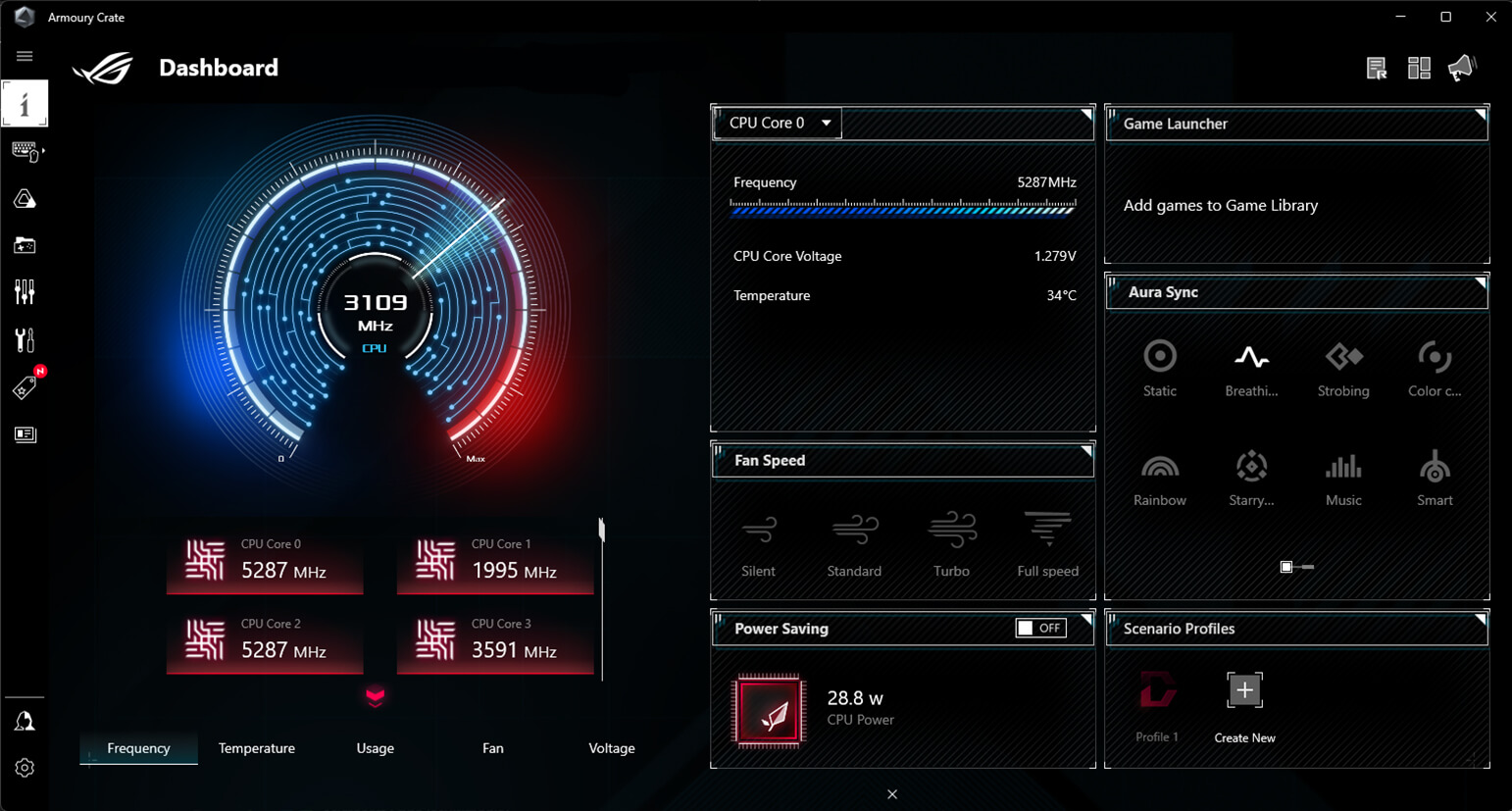Open the macro keyboard icon in sidebar

pos(25,150)
